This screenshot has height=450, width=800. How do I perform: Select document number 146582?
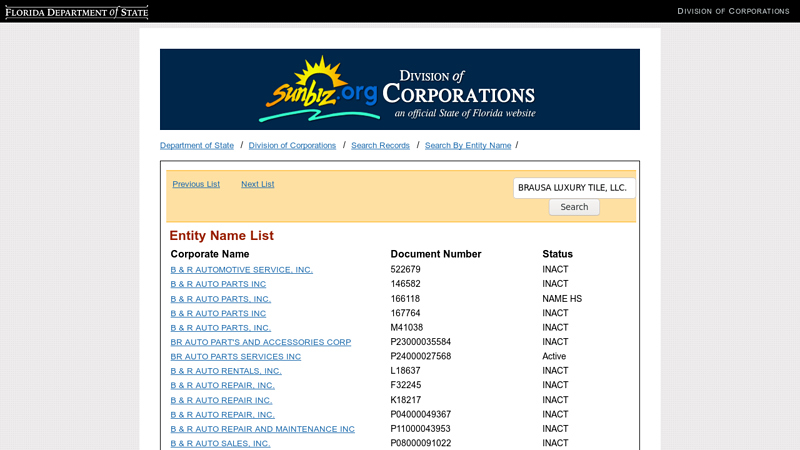406,284
